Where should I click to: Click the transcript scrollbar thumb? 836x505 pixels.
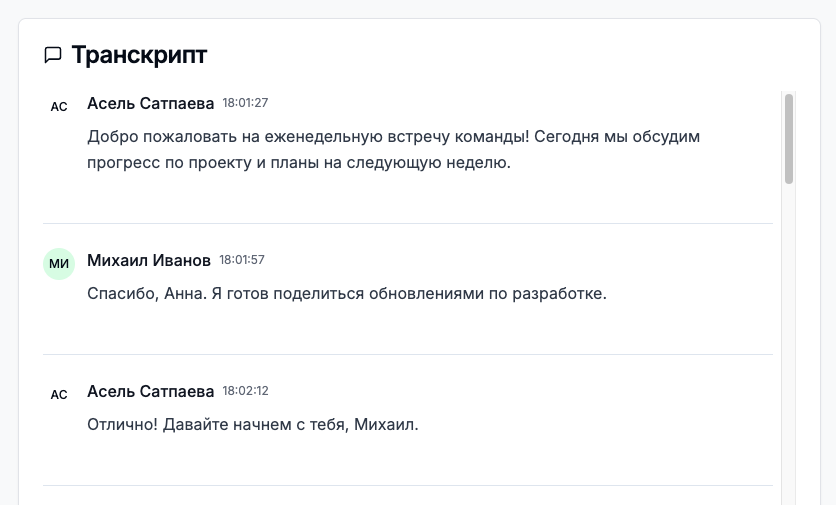pyautogui.click(x=789, y=138)
